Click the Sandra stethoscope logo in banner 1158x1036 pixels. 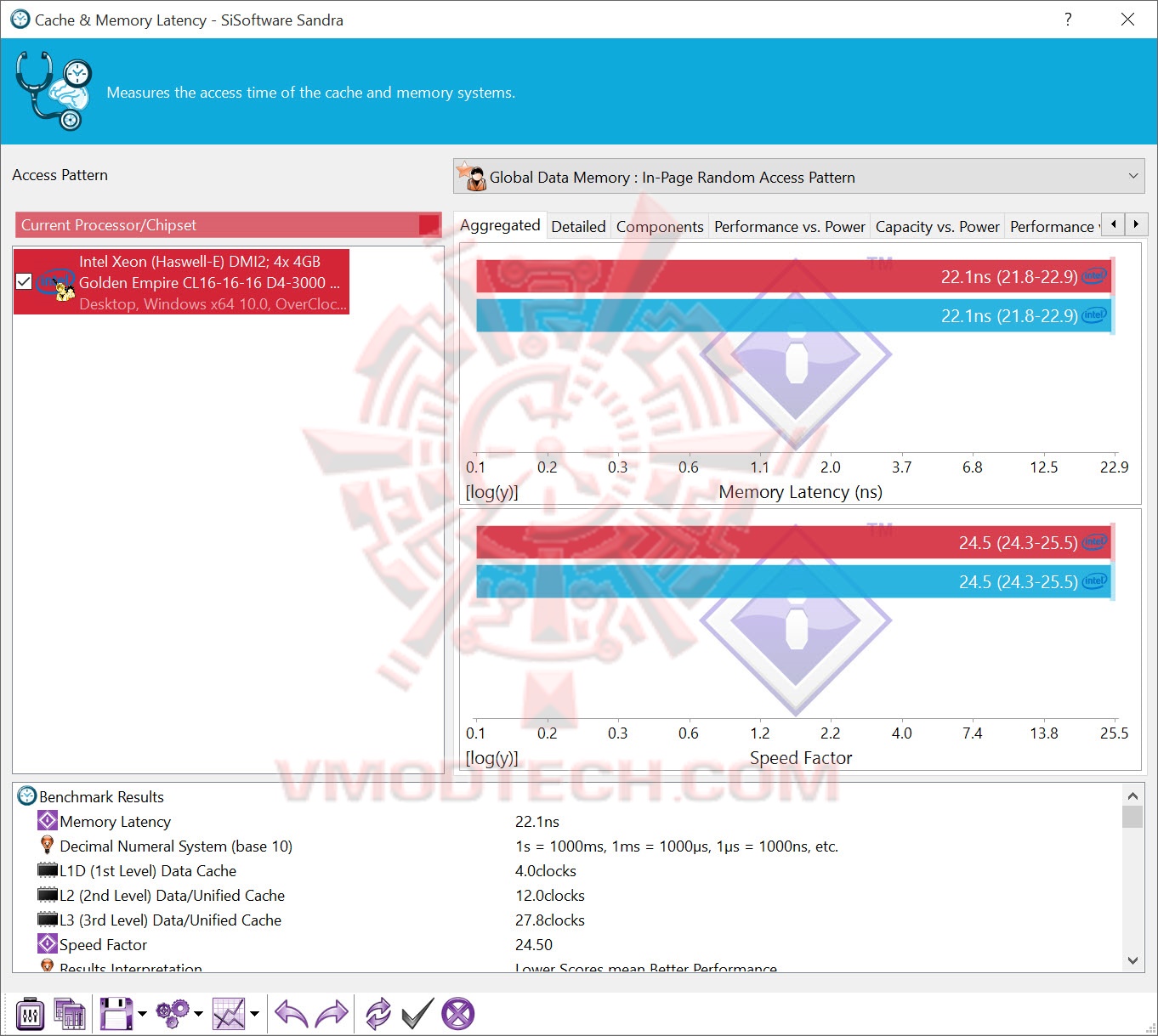(53, 91)
